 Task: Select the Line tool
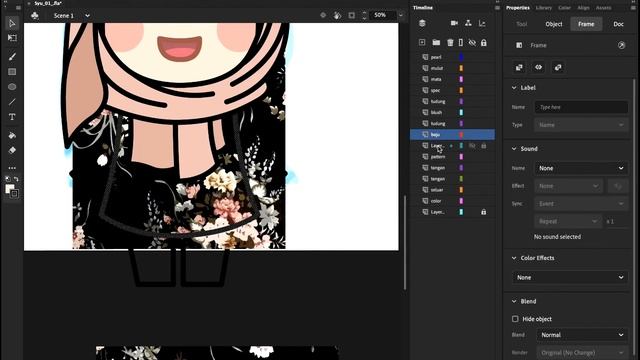point(12,102)
